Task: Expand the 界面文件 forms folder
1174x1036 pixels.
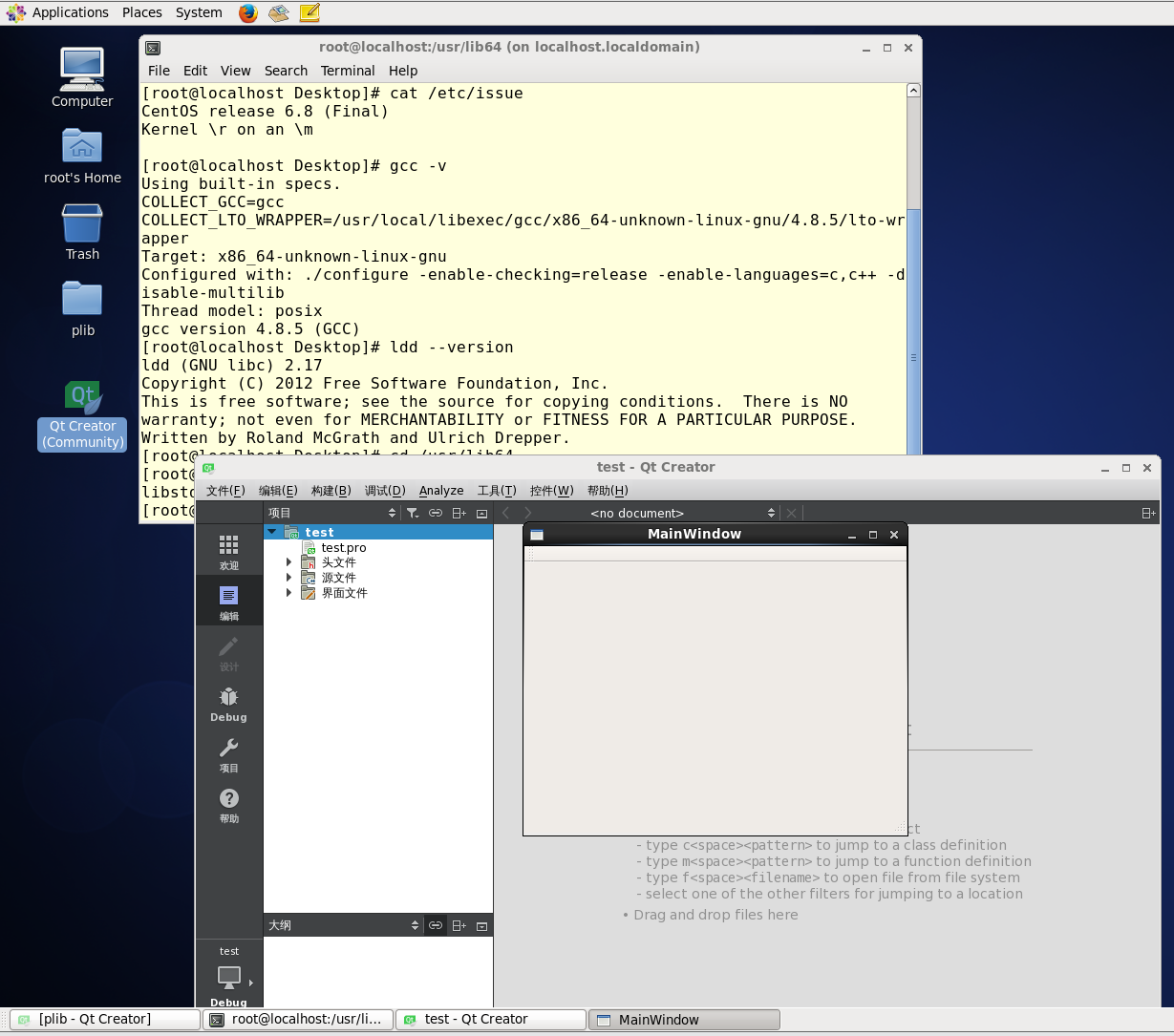Action: pos(288,593)
